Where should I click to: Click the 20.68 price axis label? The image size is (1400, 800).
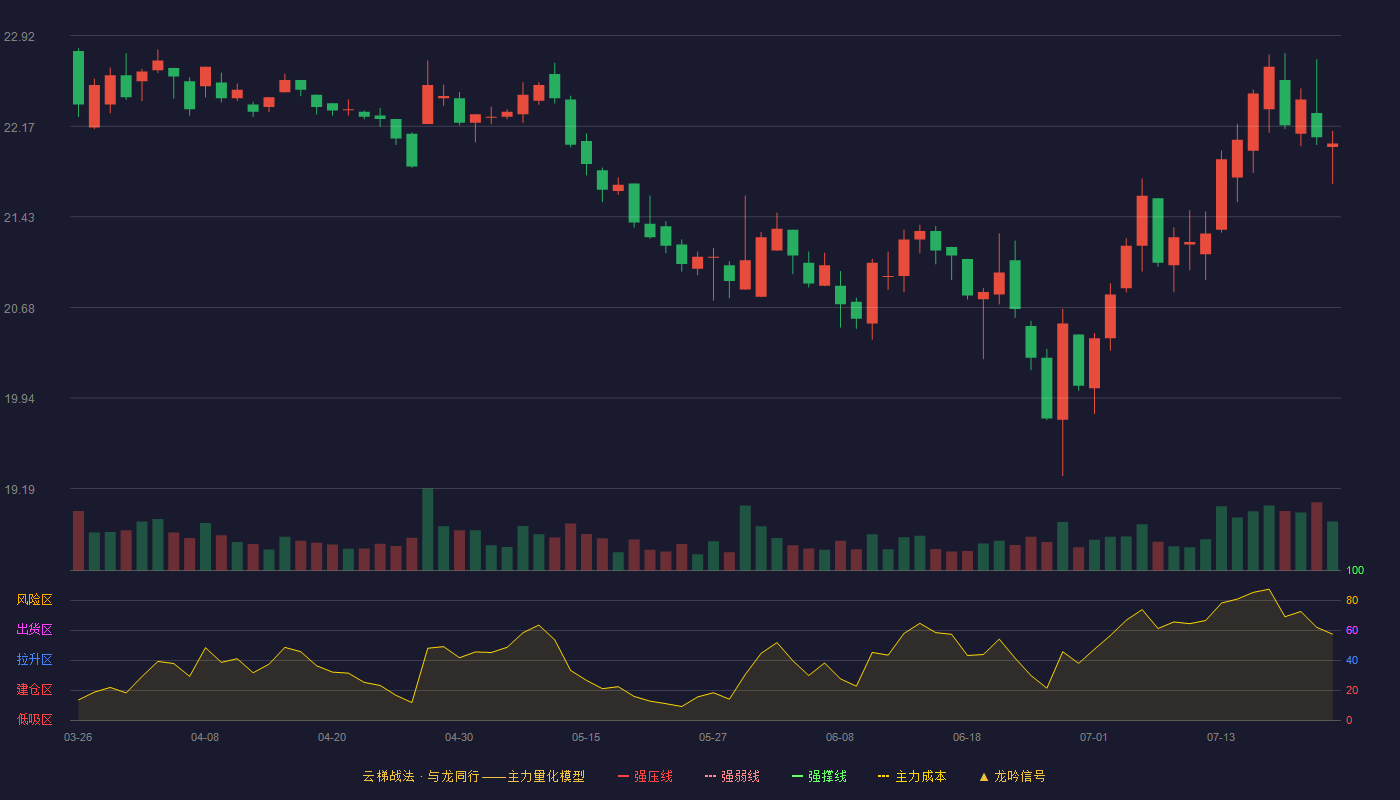tap(19, 308)
